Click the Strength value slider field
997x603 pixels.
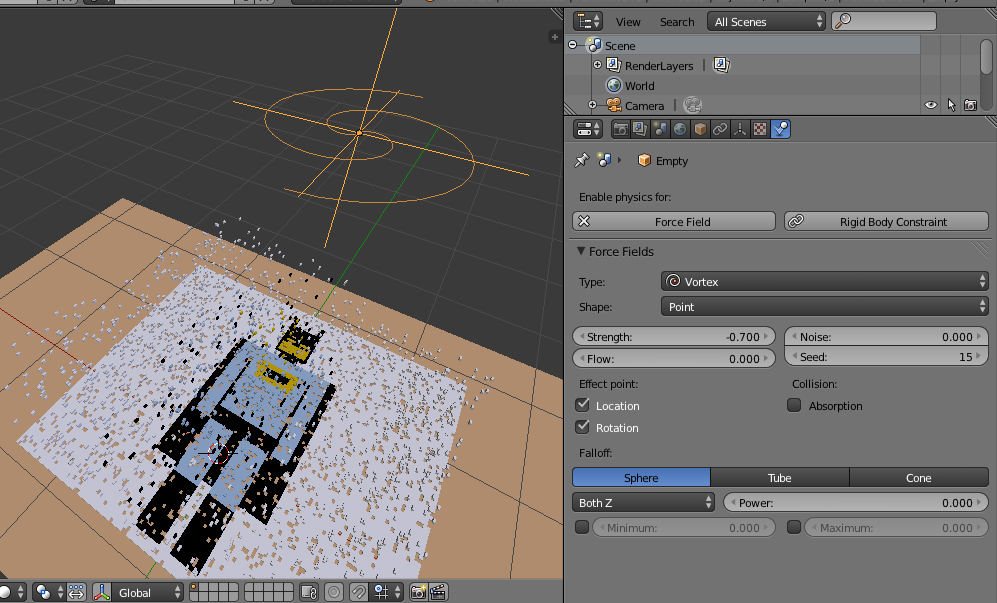click(x=674, y=336)
